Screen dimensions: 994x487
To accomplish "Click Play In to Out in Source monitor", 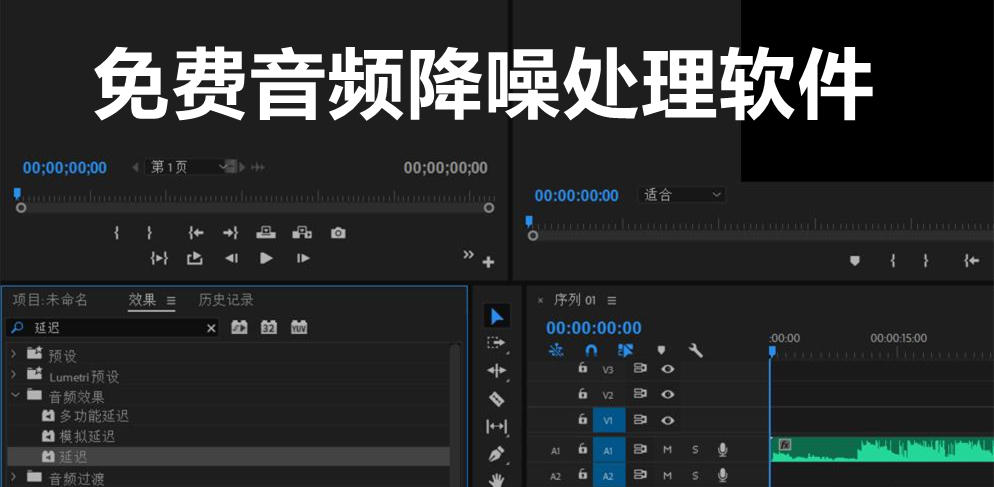I will pyautogui.click(x=158, y=258).
